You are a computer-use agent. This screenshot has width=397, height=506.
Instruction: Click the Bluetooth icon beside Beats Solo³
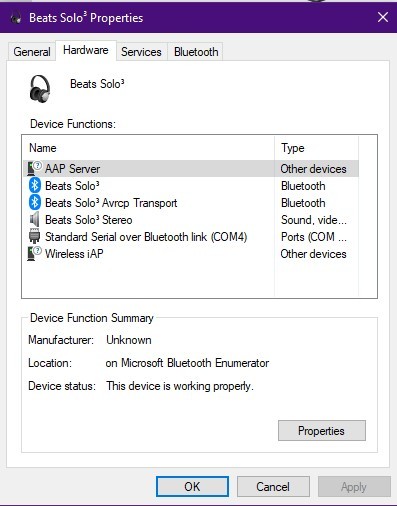coord(35,185)
